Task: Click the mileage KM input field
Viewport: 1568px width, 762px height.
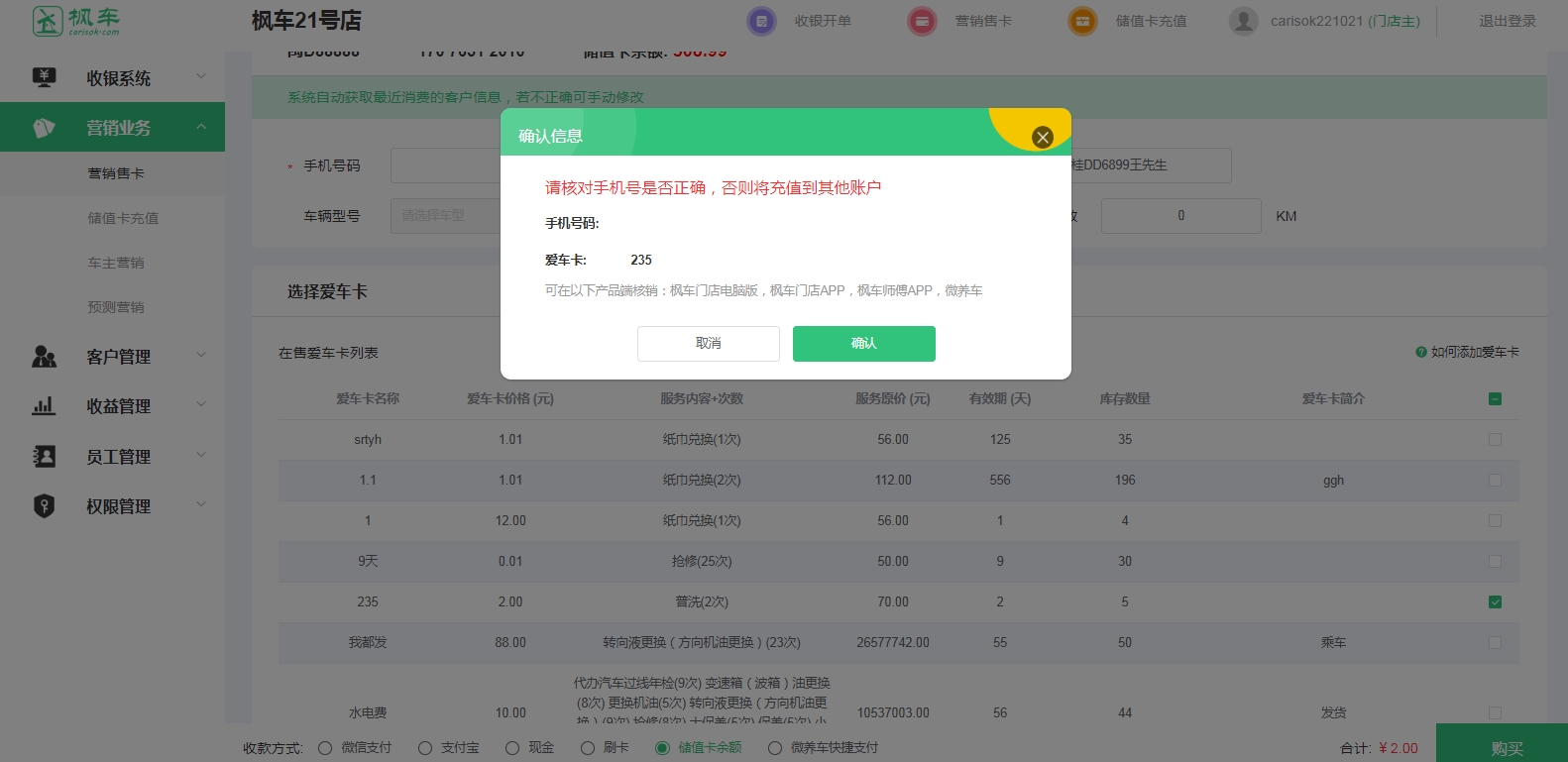Action: [x=1180, y=216]
